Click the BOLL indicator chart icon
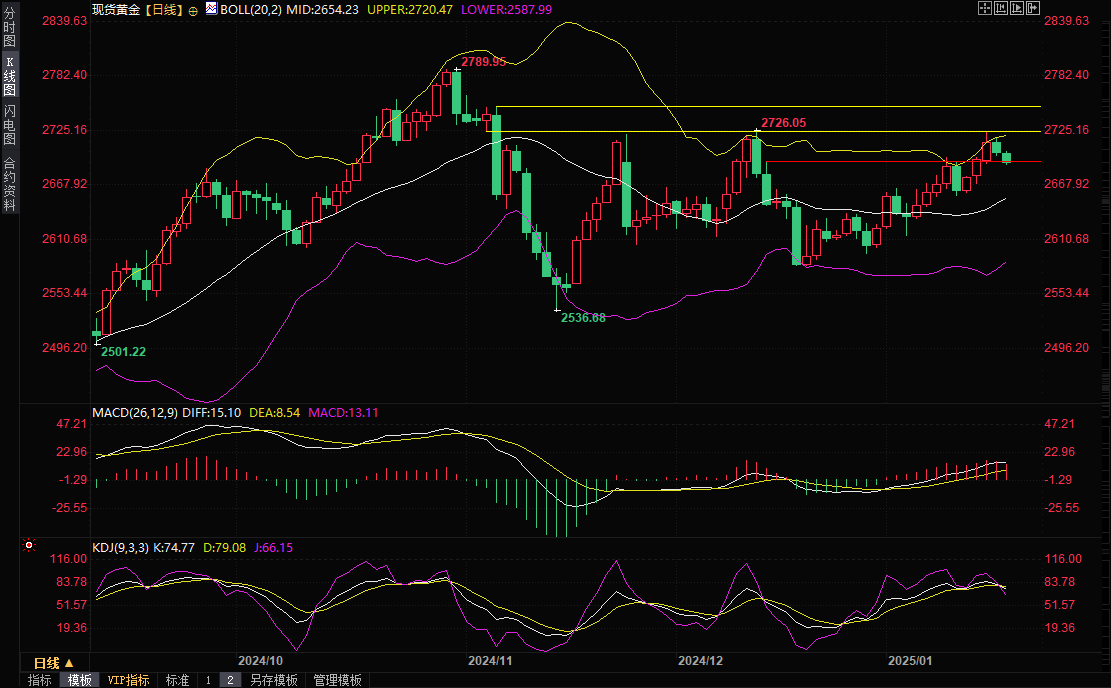Viewport: 1111px width, 688px height. pos(211,9)
